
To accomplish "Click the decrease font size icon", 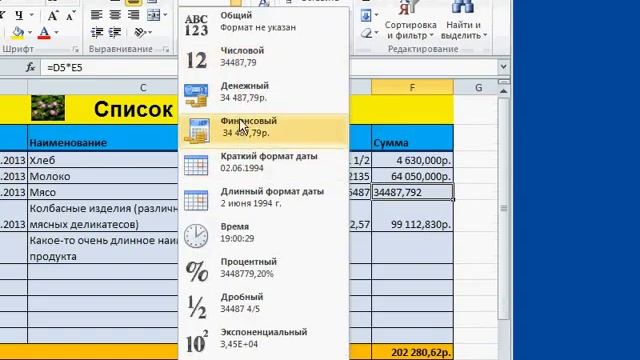I will pyautogui.click(x=70, y=16).
